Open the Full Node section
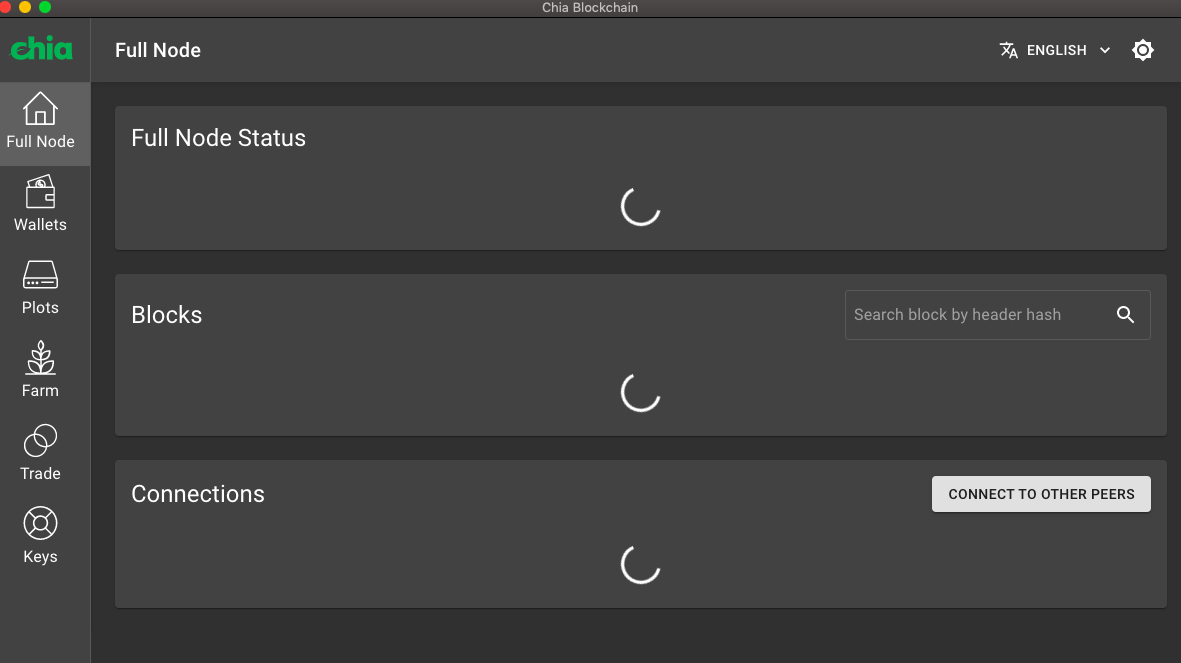This screenshot has width=1181, height=663. (x=40, y=122)
